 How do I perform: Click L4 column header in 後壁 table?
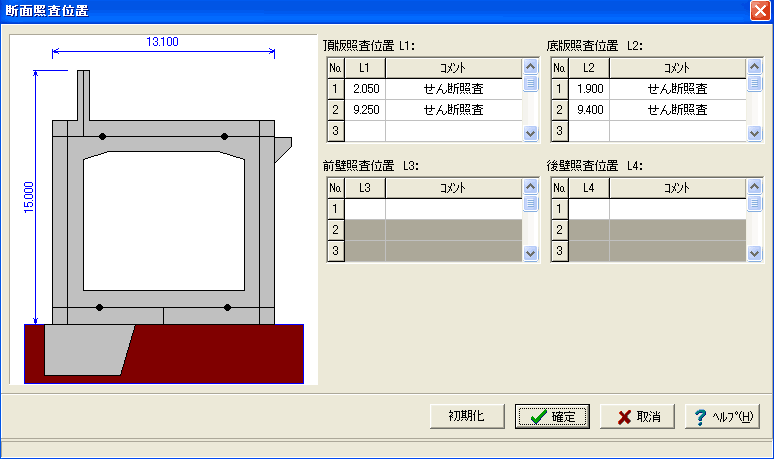point(589,188)
